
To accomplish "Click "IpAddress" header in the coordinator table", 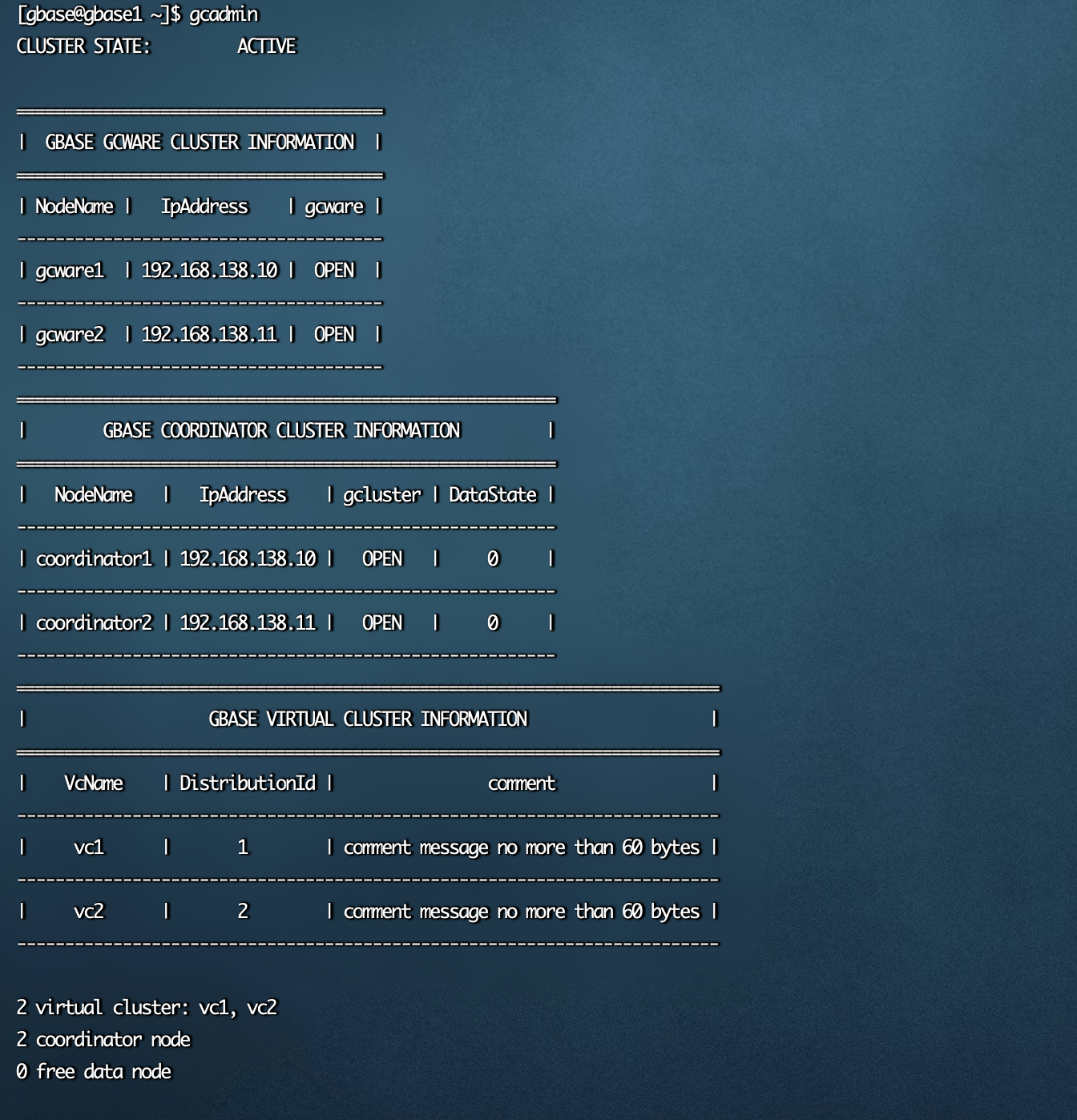I will coord(243,495).
